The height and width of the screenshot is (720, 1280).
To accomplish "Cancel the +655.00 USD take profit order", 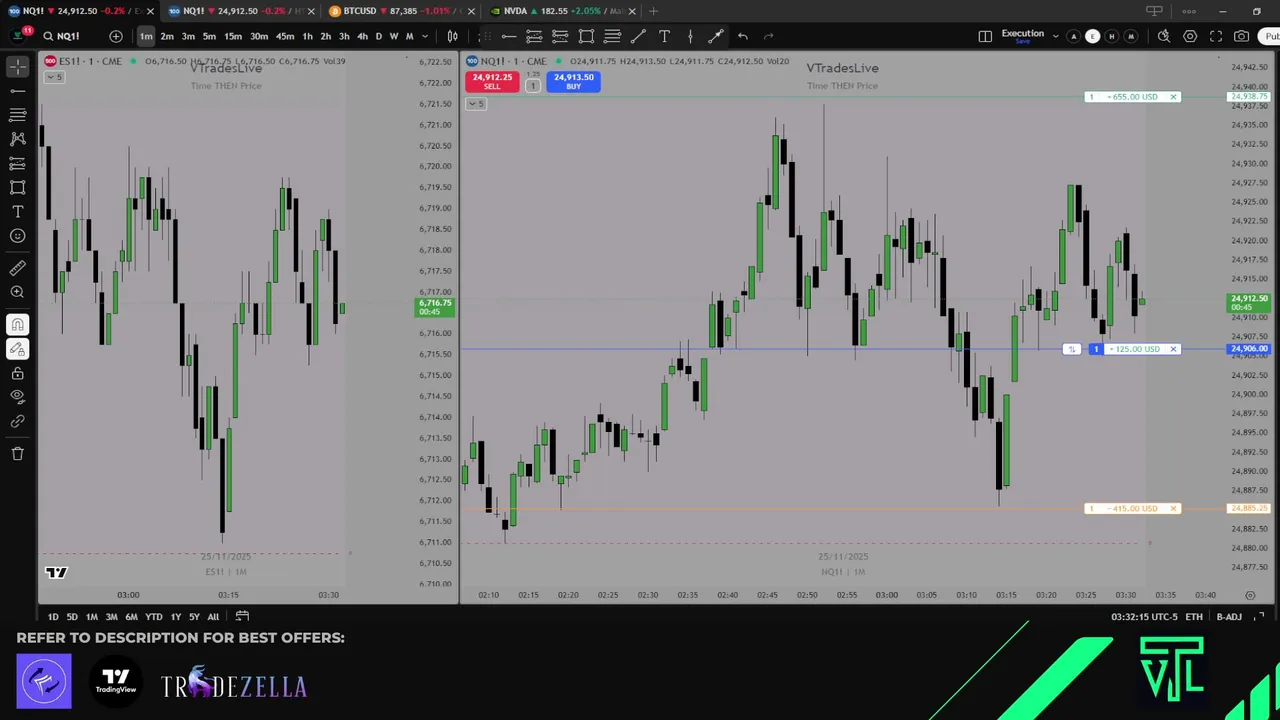I will point(1174,97).
